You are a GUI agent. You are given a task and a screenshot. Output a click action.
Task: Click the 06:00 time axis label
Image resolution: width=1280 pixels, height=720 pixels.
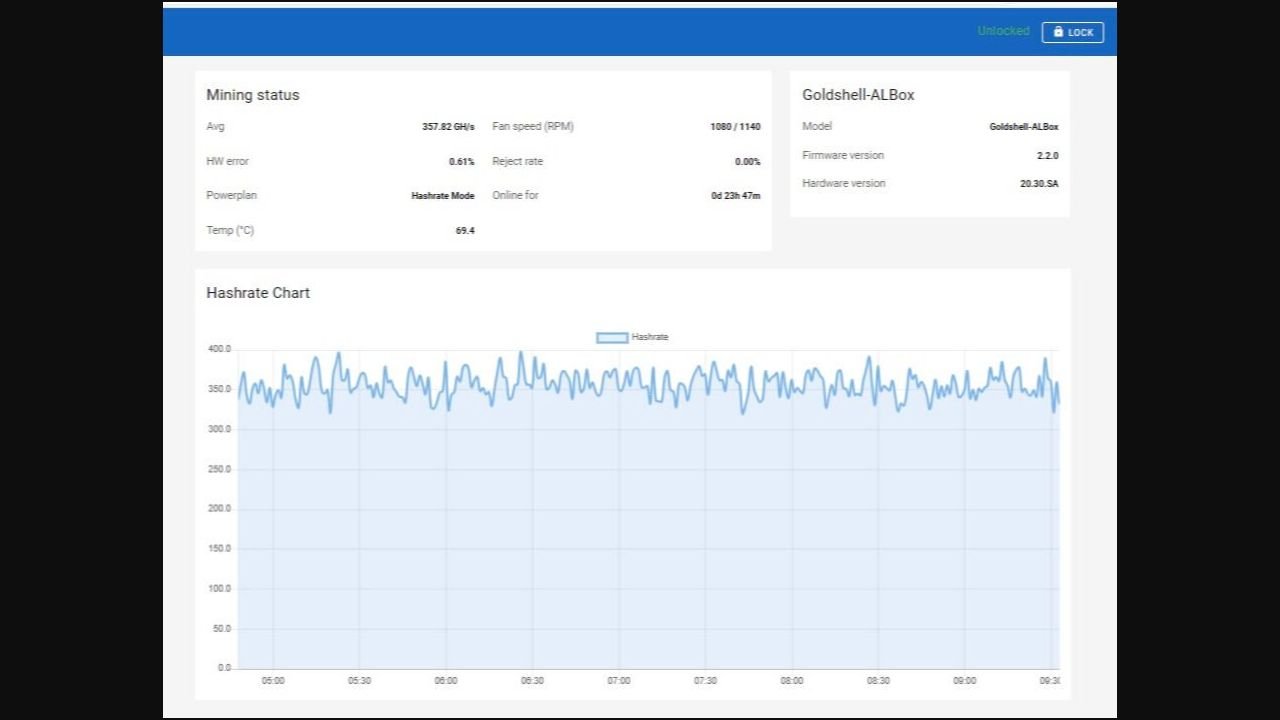tap(446, 681)
